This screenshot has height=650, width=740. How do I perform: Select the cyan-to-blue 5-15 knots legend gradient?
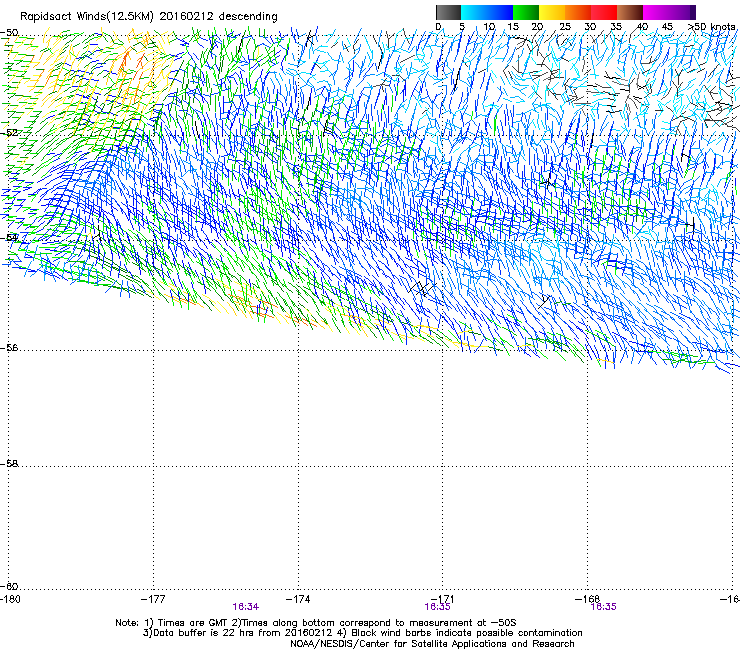coord(487,12)
